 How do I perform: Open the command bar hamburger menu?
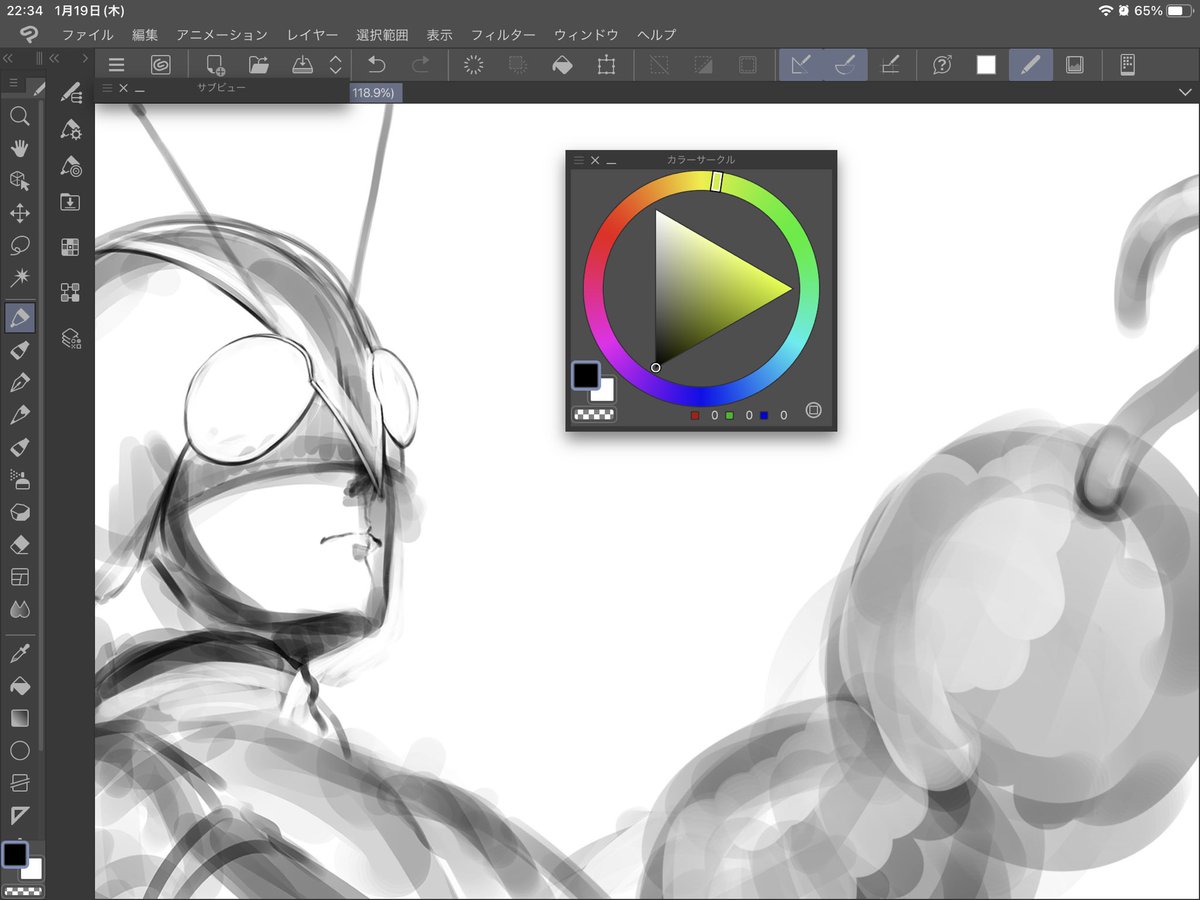pyautogui.click(x=117, y=65)
